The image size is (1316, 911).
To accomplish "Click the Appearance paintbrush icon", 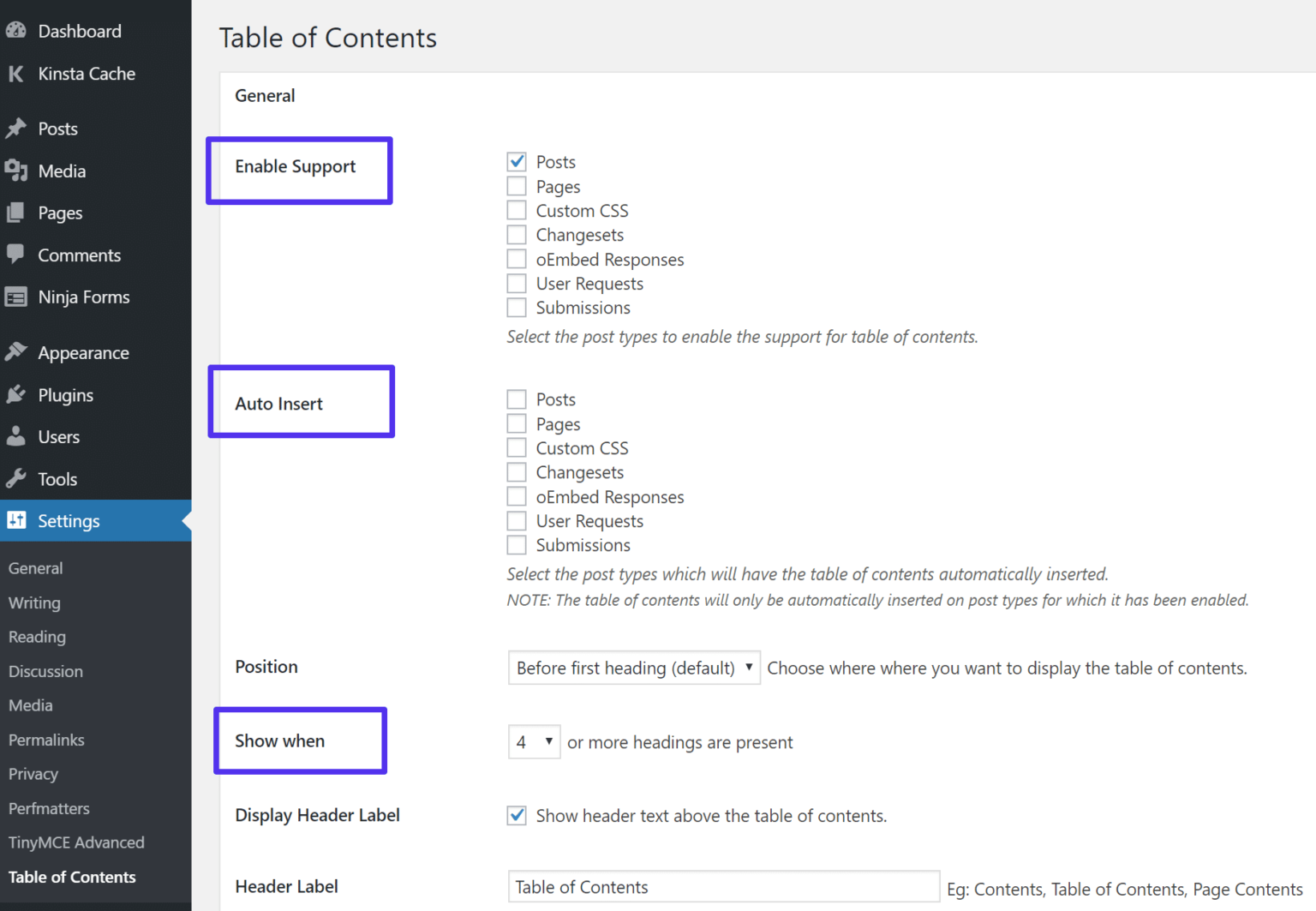I will (x=15, y=351).
